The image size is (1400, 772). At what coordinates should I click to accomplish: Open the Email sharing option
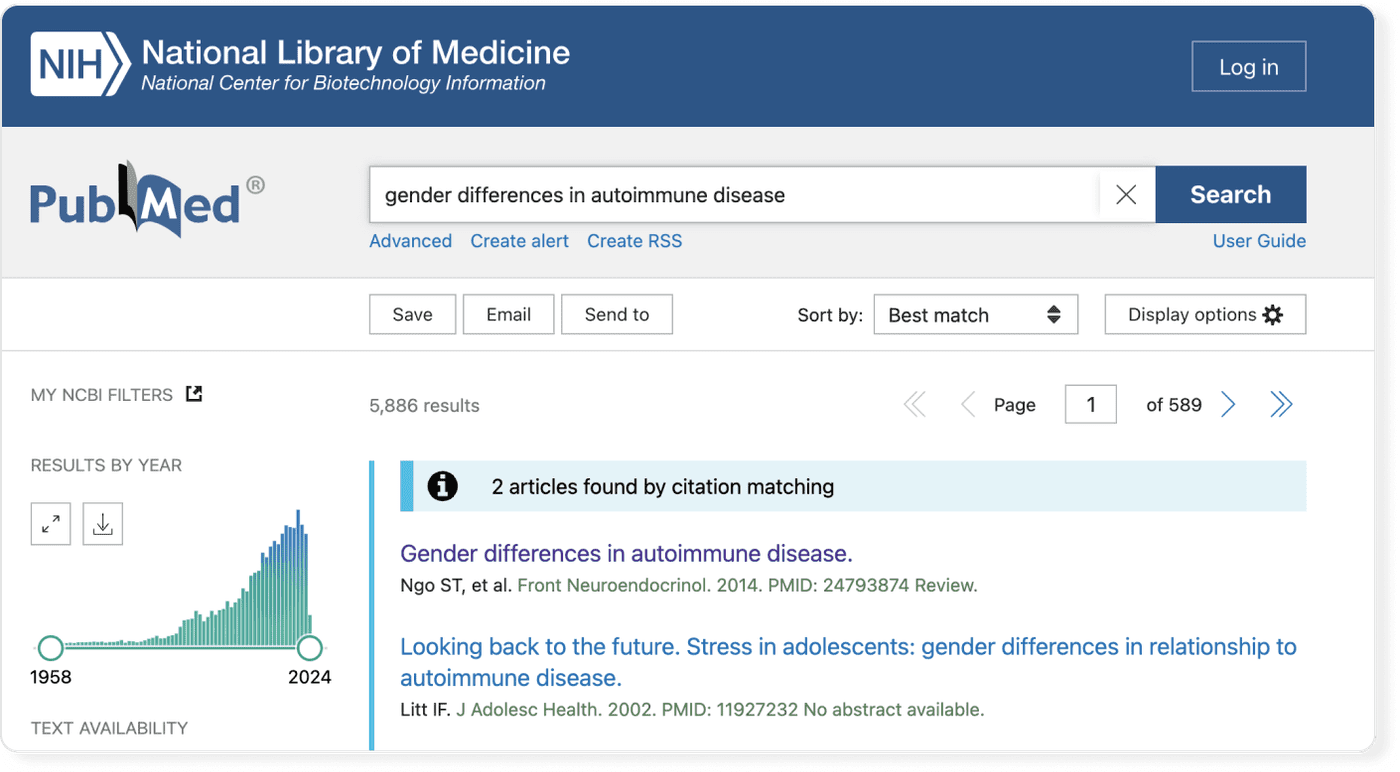[508, 314]
